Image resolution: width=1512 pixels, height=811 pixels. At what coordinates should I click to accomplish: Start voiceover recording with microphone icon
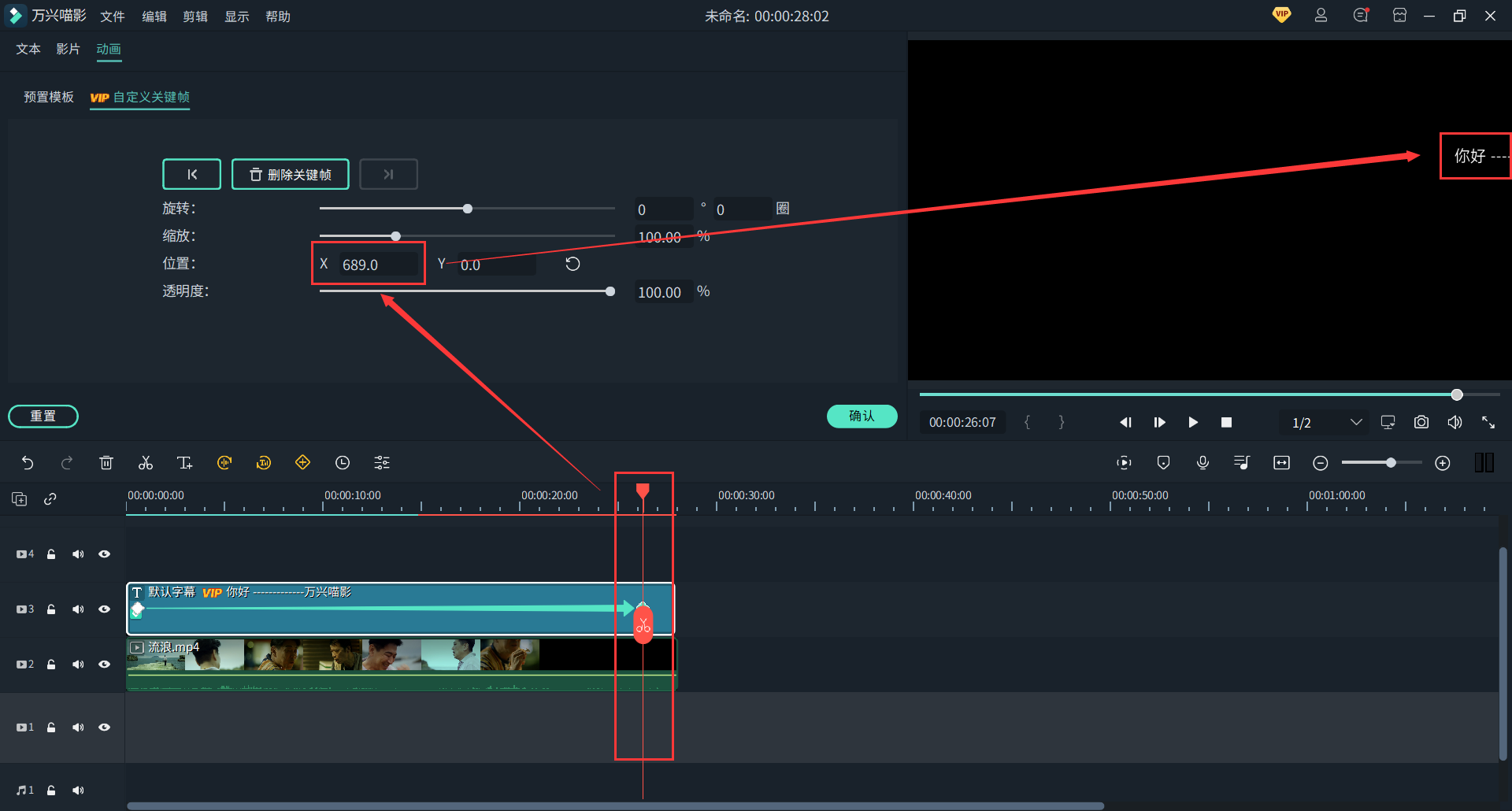[x=1203, y=463]
